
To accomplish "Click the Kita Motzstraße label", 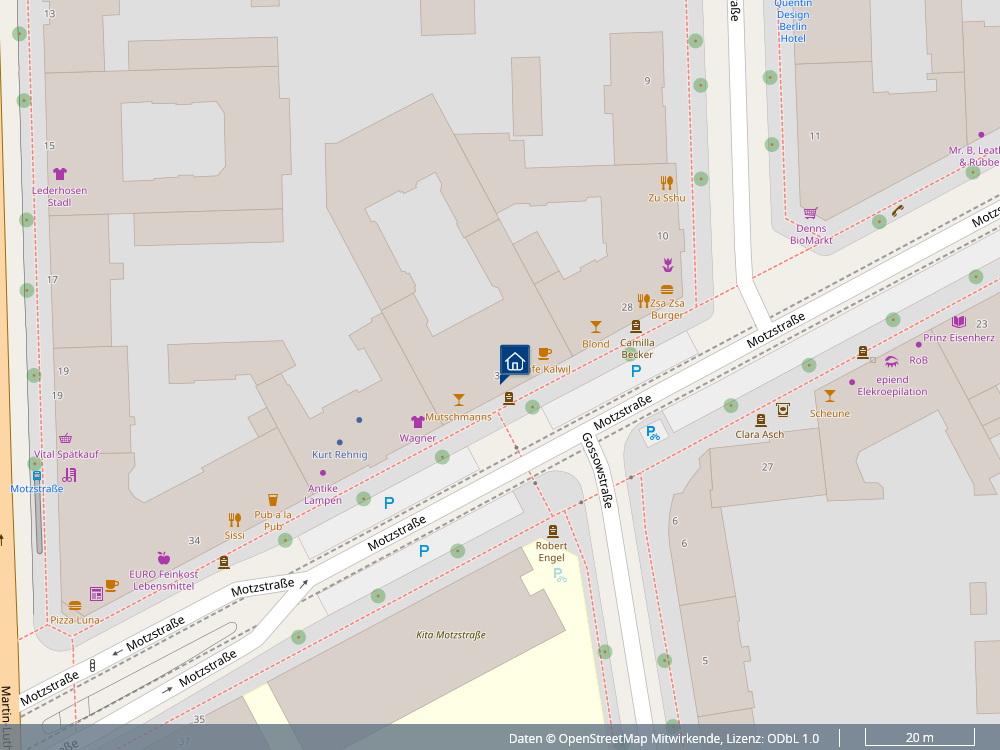I will pos(450,635).
